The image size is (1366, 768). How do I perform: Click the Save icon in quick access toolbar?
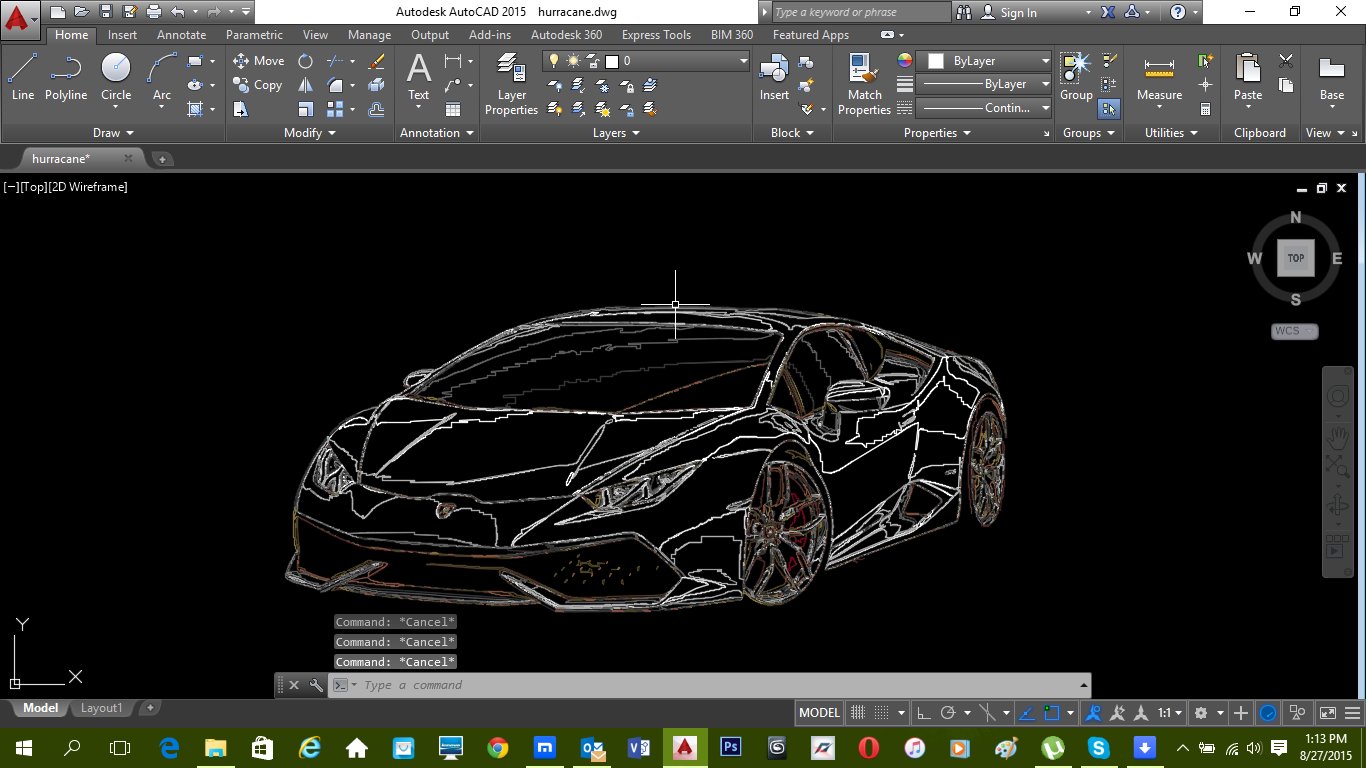(105, 12)
